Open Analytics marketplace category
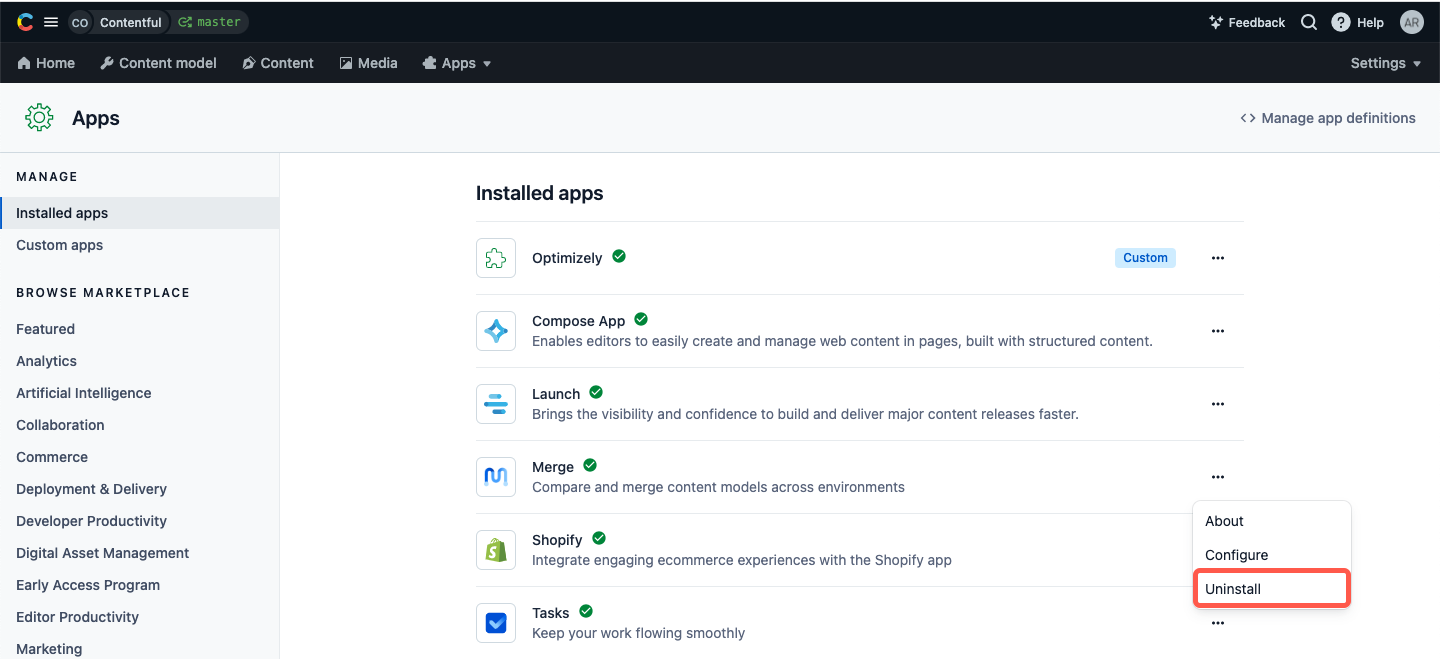The image size is (1440, 659). [x=46, y=361]
